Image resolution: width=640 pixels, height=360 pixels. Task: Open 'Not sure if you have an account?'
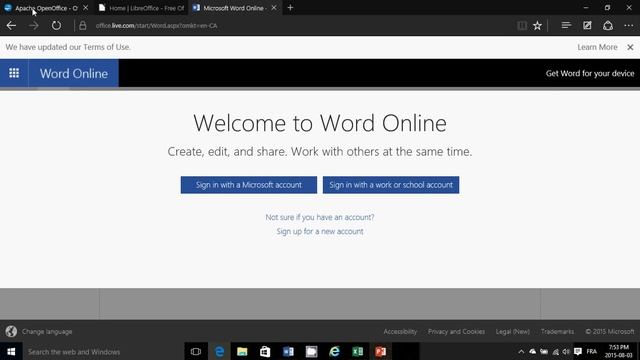click(320, 217)
